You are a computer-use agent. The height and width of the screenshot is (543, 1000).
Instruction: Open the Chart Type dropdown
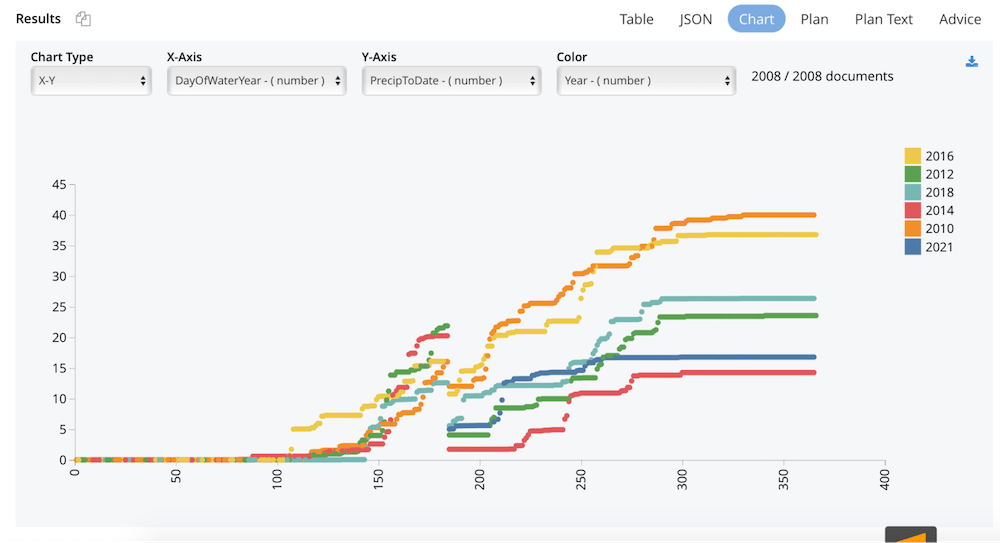pyautogui.click(x=91, y=80)
